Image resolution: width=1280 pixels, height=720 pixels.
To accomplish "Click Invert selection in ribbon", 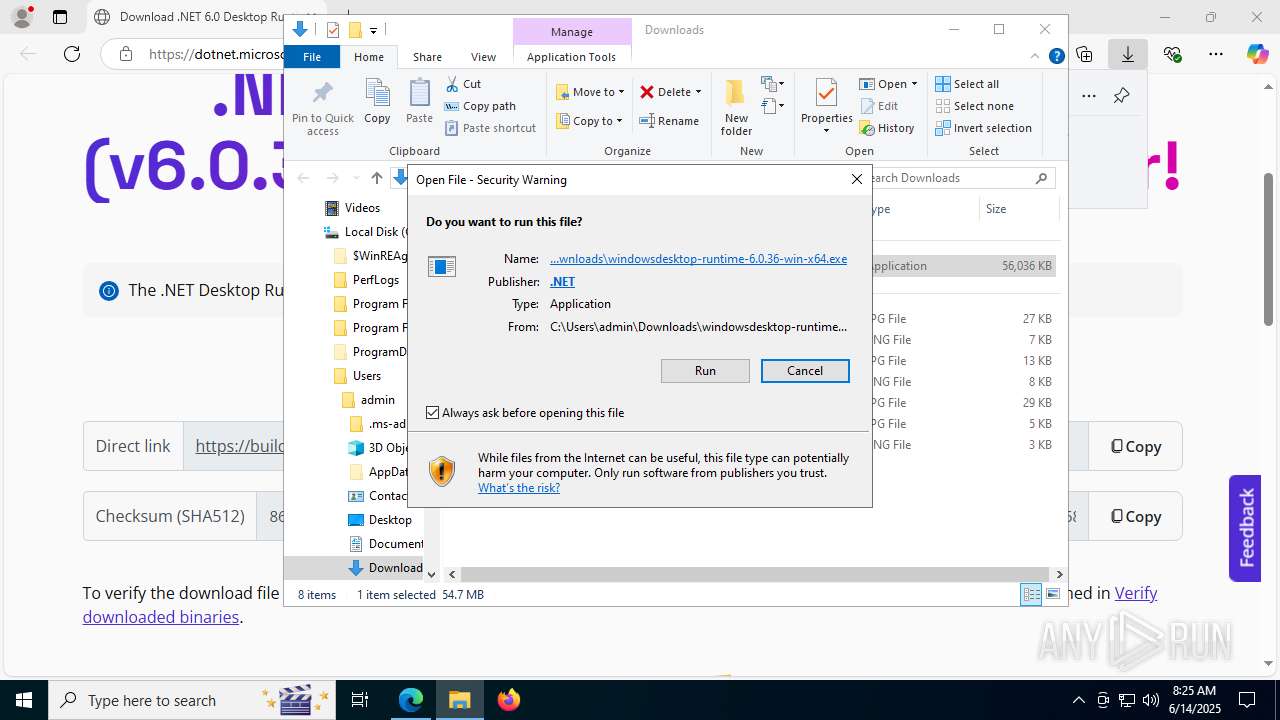I will pos(983,128).
